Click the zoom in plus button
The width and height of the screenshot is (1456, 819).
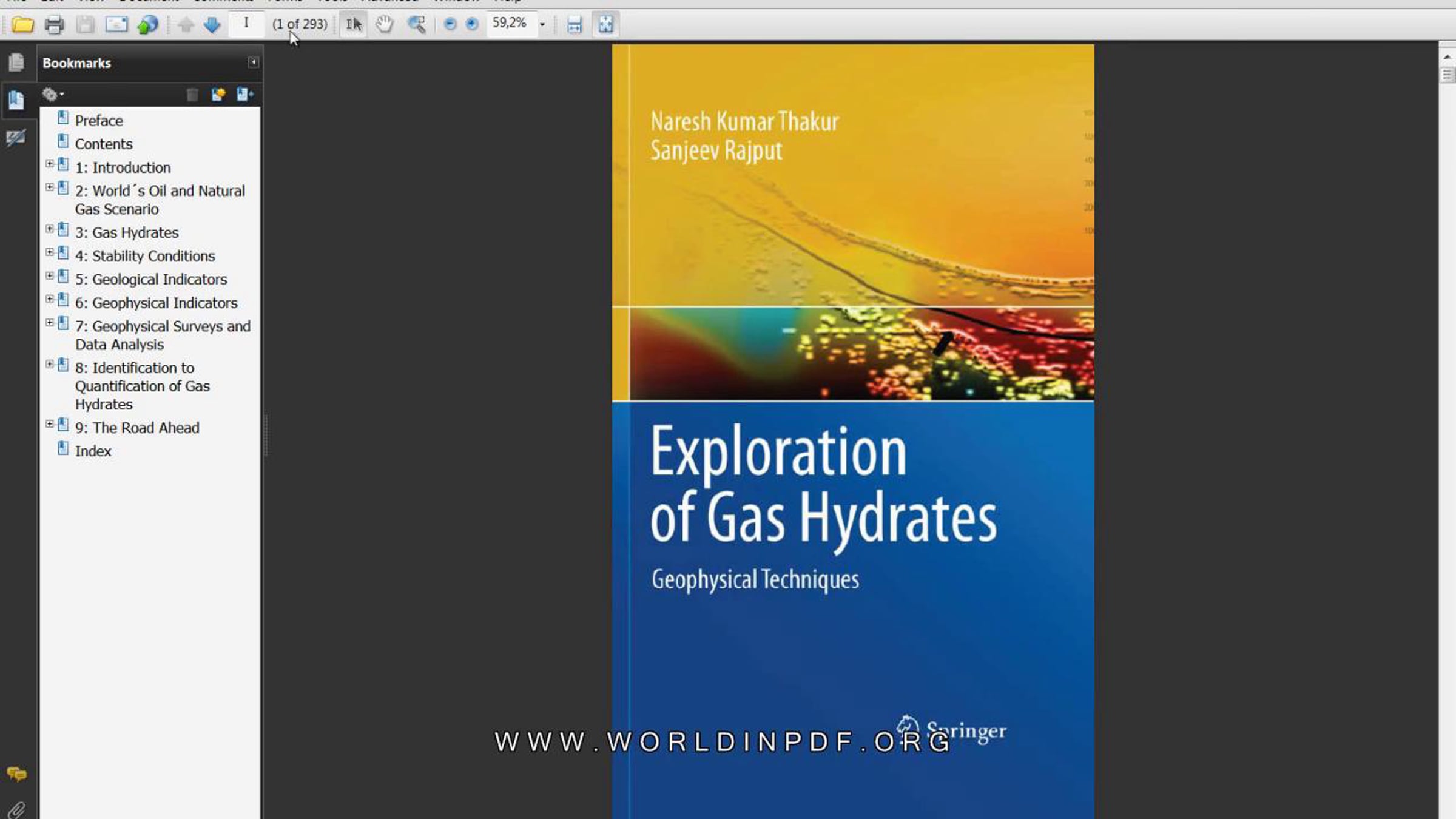pyautogui.click(x=472, y=24)
